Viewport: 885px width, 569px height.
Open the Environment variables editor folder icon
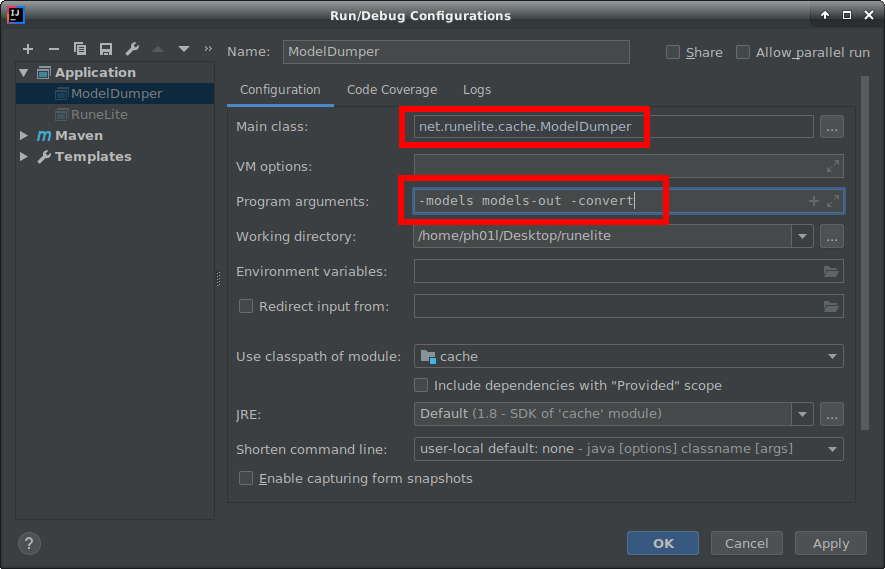pos(831,272)
